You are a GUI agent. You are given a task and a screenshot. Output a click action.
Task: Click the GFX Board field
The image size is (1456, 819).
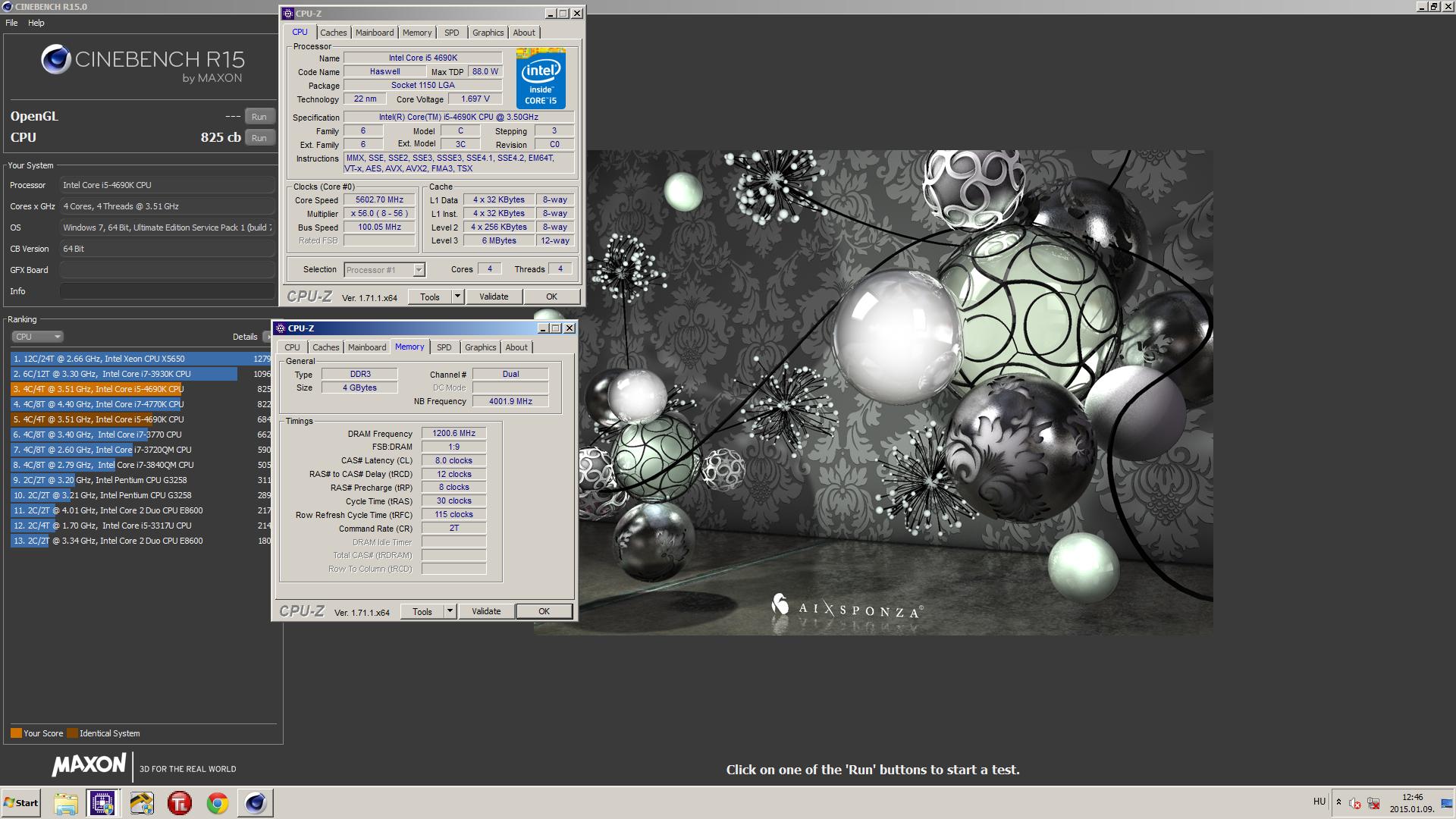167,270
